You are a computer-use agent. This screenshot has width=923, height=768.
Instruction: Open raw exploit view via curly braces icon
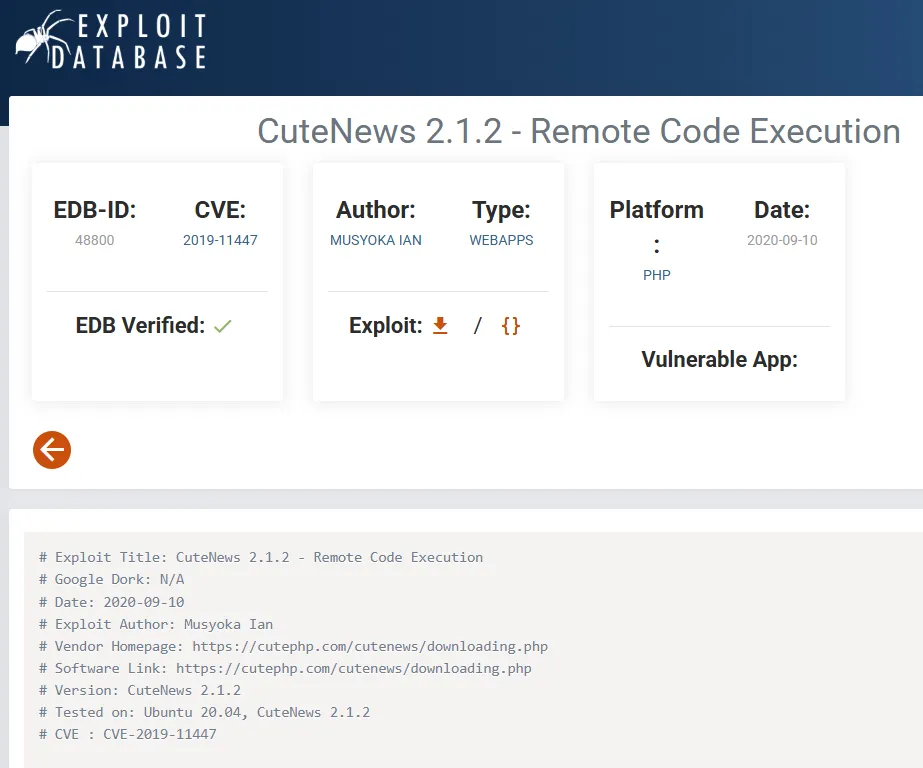pyautogui.click(x=511, y=325)
